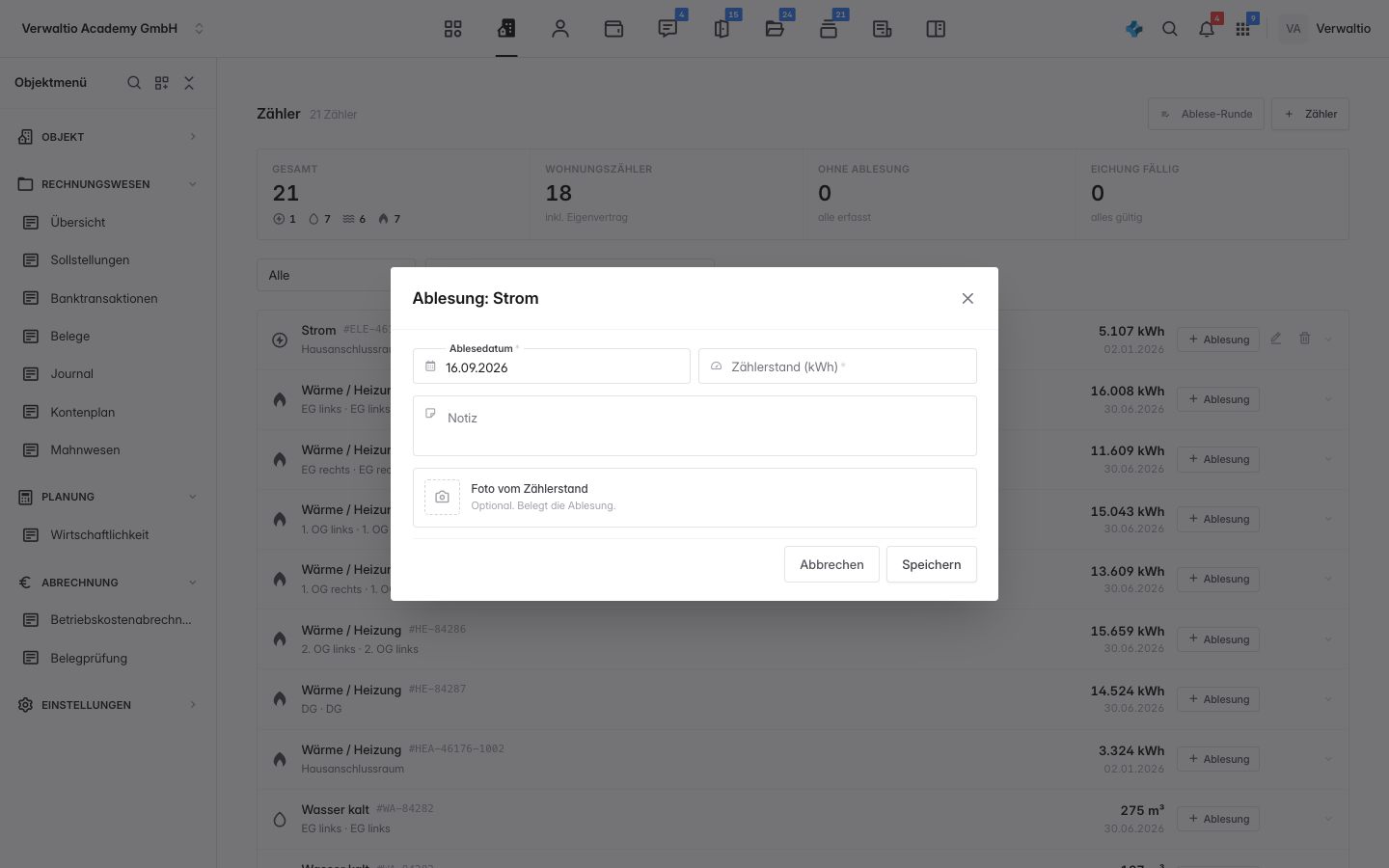The image size is (1389, 868).
Task: Expand the EINSTELLUNGEN sidebar section
Action: [x=108, y=705]
